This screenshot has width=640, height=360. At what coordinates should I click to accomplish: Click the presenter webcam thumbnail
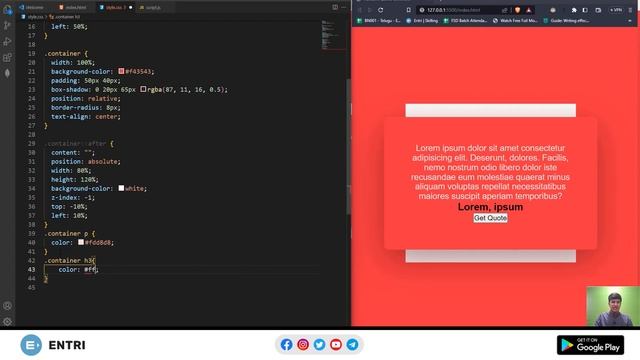613,306
